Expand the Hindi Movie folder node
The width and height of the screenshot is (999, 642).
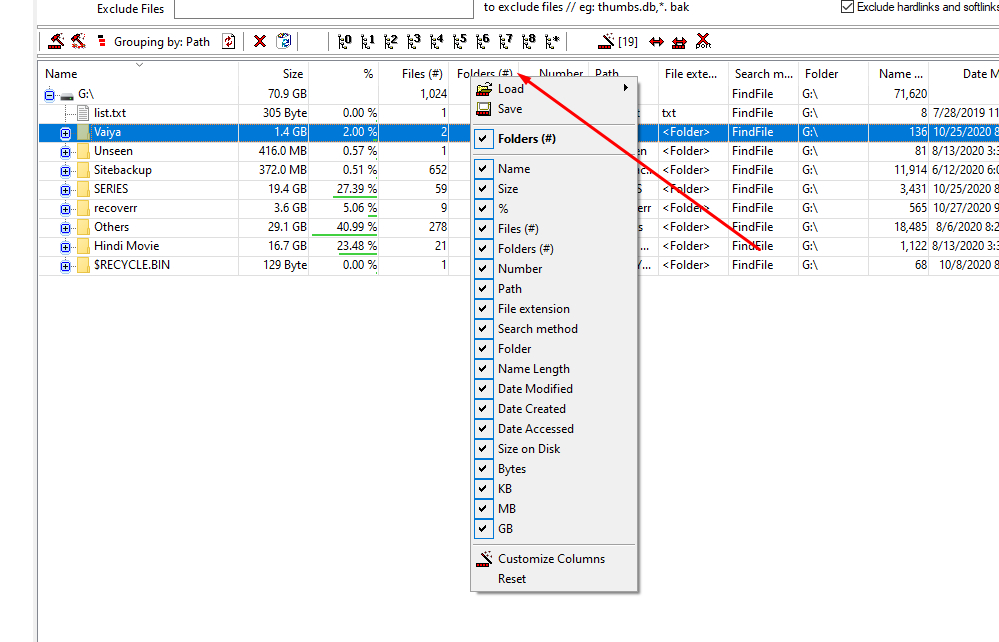click(66, 246)
